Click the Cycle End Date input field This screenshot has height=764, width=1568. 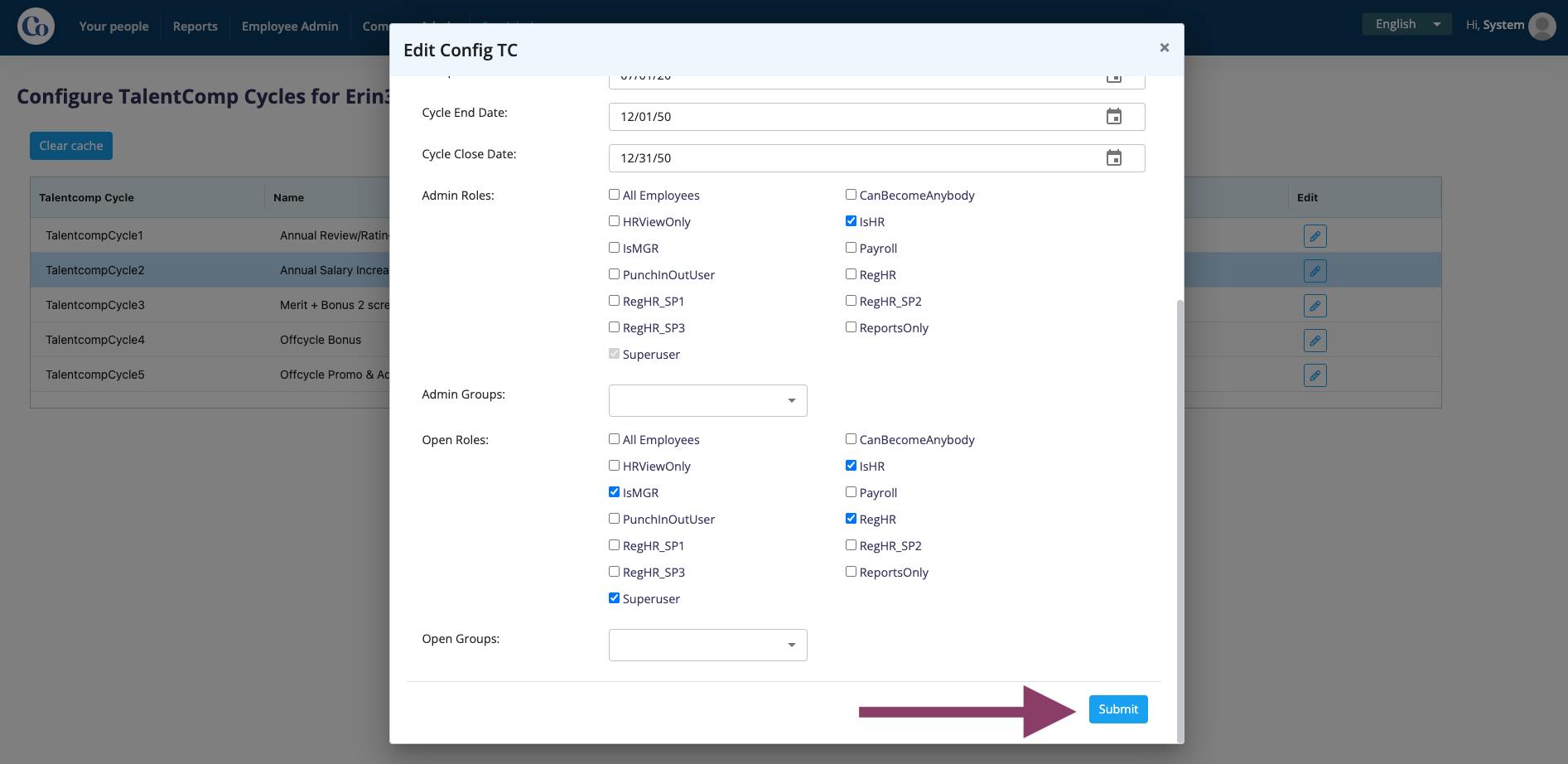coord(876,117)
